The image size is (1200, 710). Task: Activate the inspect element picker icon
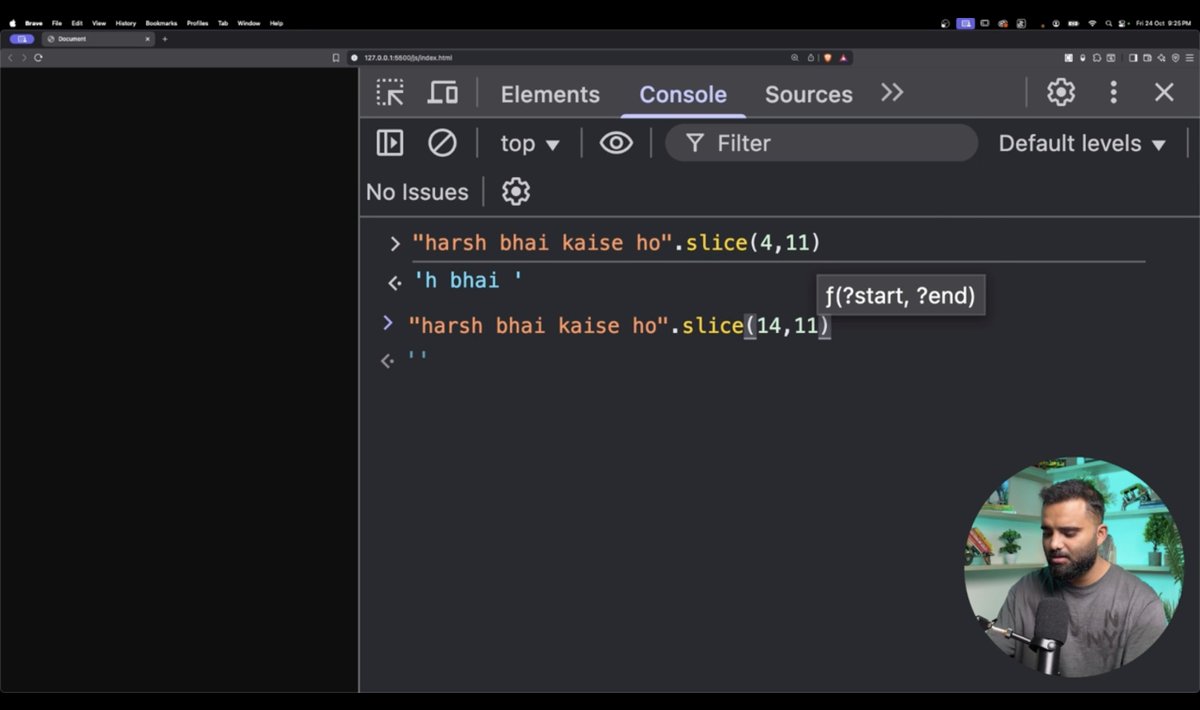pos(390,93)
